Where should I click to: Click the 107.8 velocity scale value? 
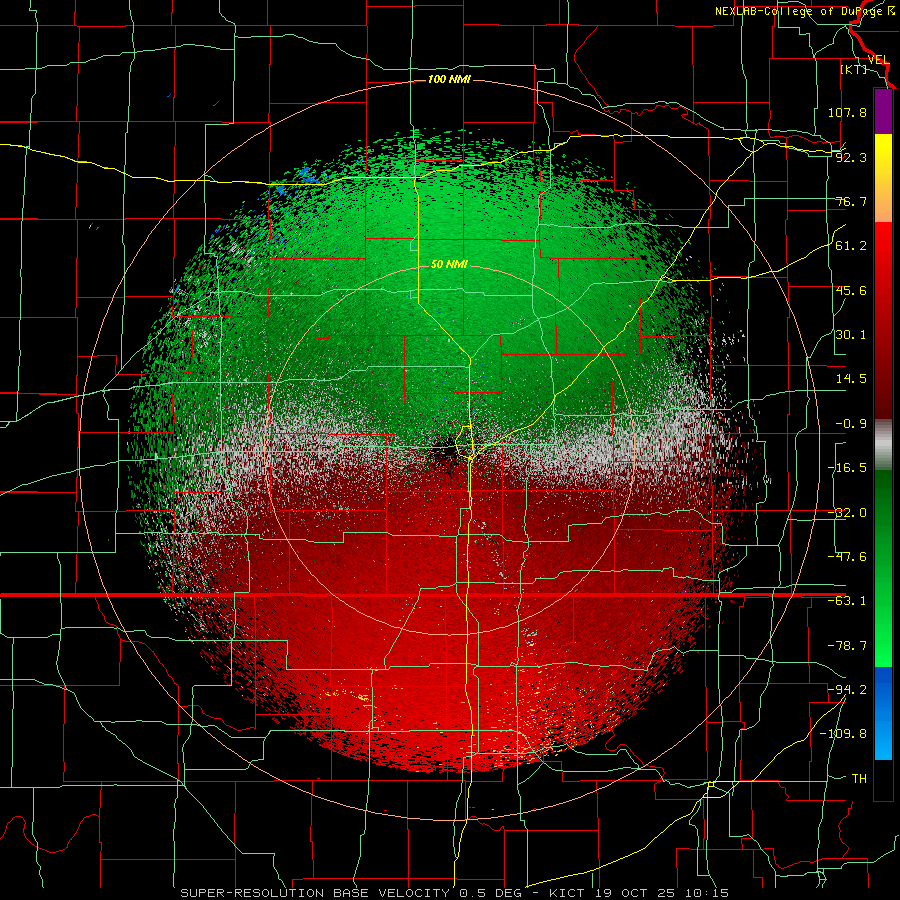tap(847, 112)
